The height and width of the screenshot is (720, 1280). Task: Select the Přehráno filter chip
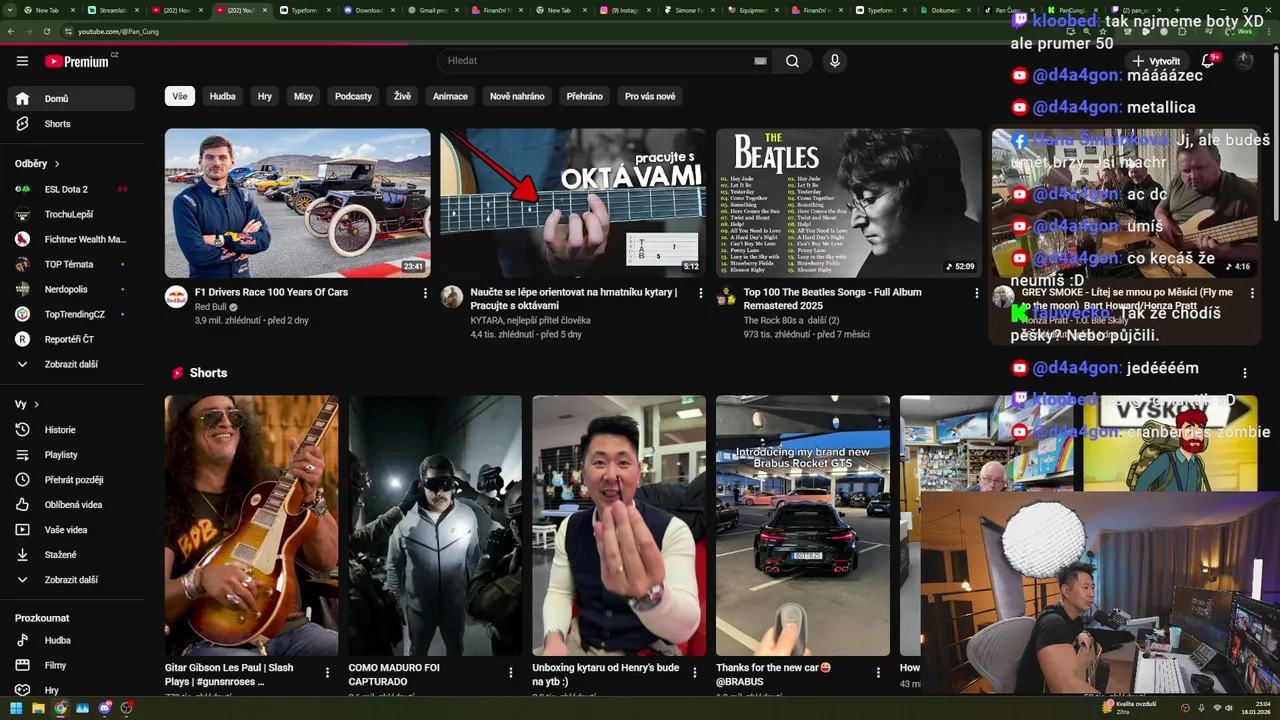point(585,96)
